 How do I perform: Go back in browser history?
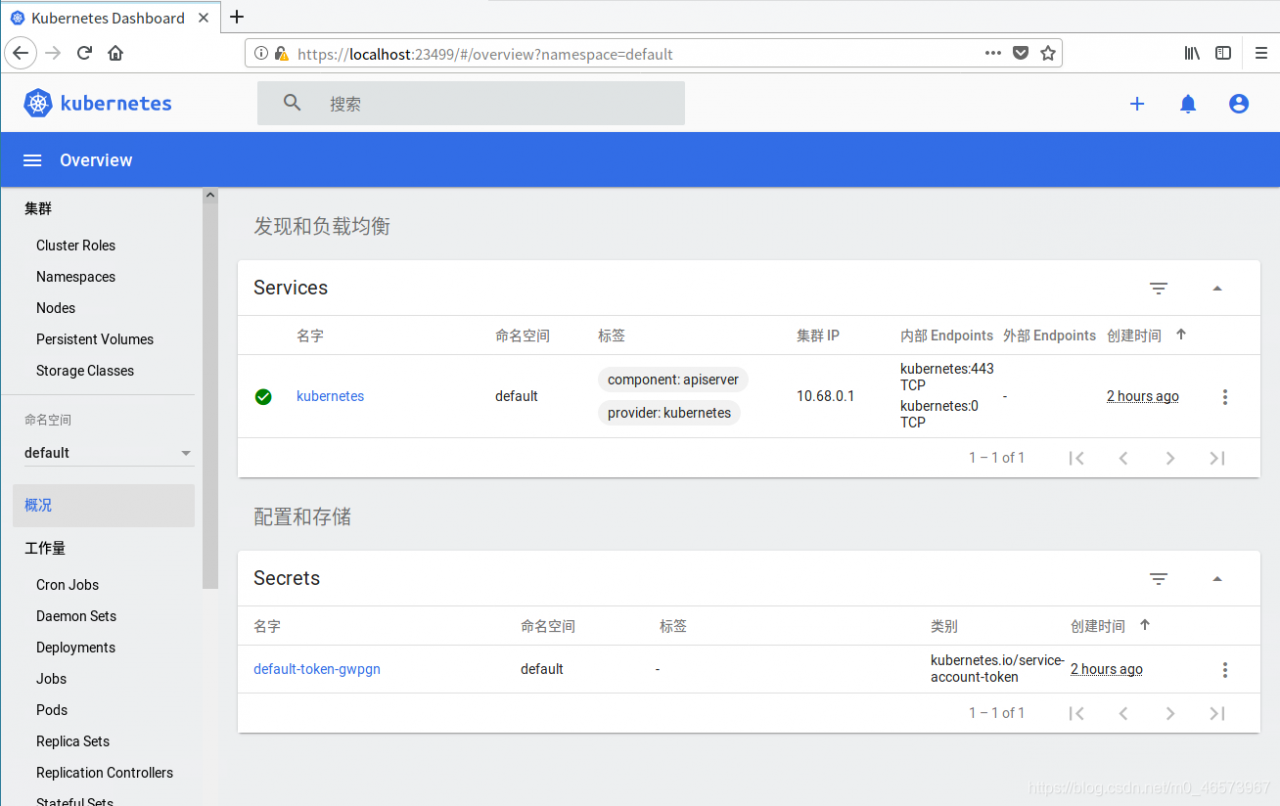(x=21, y=53)
